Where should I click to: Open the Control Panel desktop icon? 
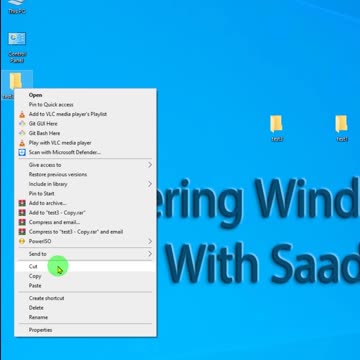click(17, 47)
